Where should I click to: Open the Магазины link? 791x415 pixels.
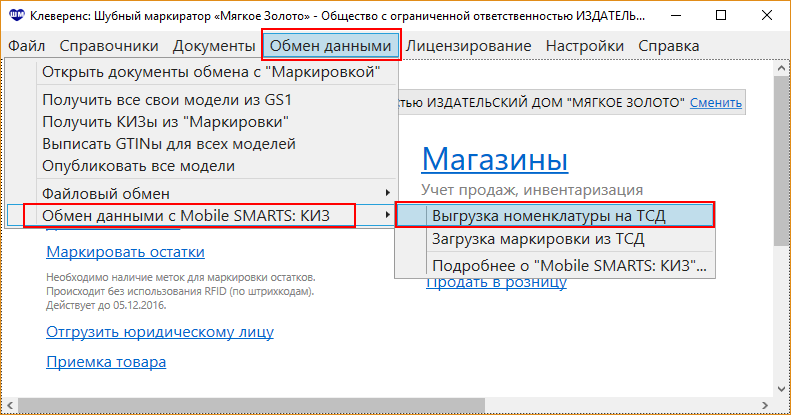[x=495, y=159]
